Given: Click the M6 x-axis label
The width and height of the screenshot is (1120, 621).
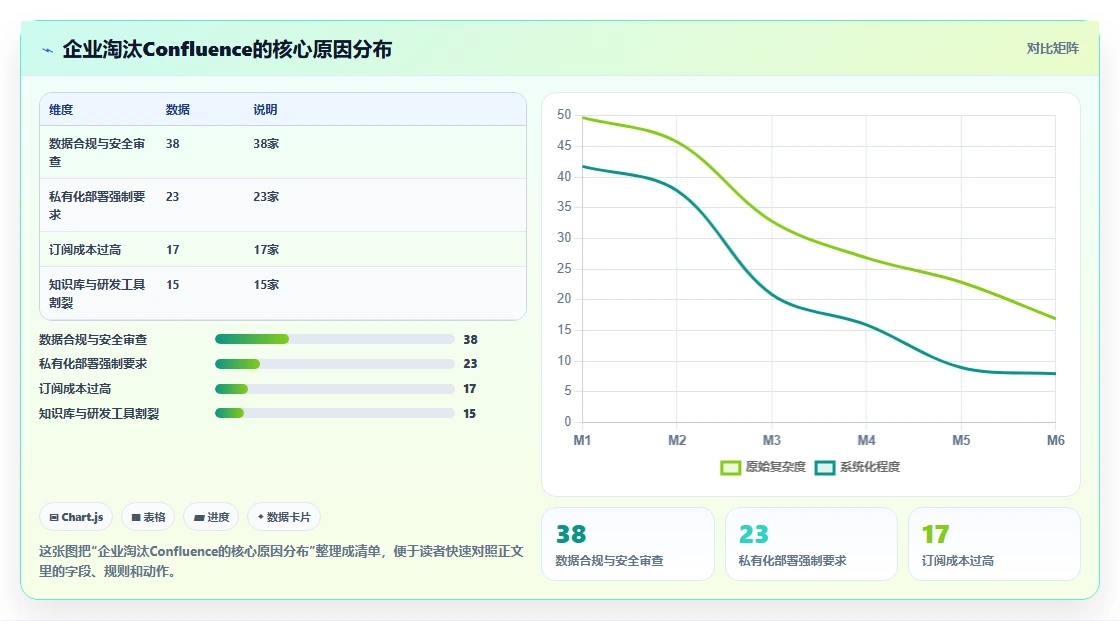Looking at the screenshot, I should tap(1055, 440).
